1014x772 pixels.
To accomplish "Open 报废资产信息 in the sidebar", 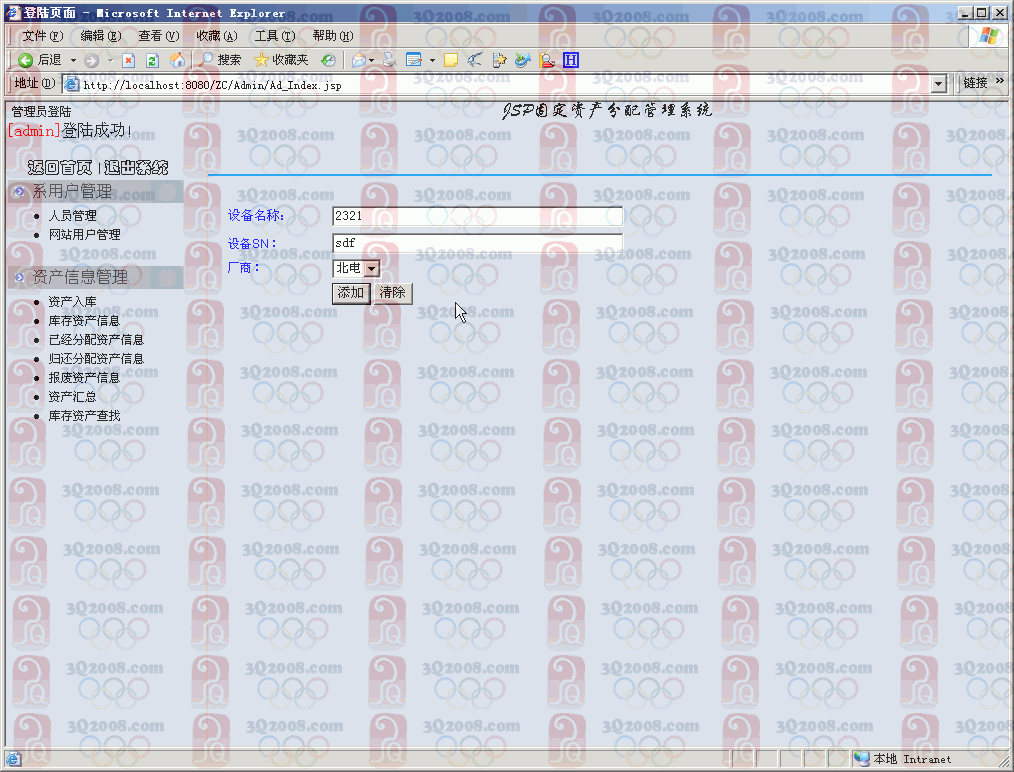I will tap(84, 378).
